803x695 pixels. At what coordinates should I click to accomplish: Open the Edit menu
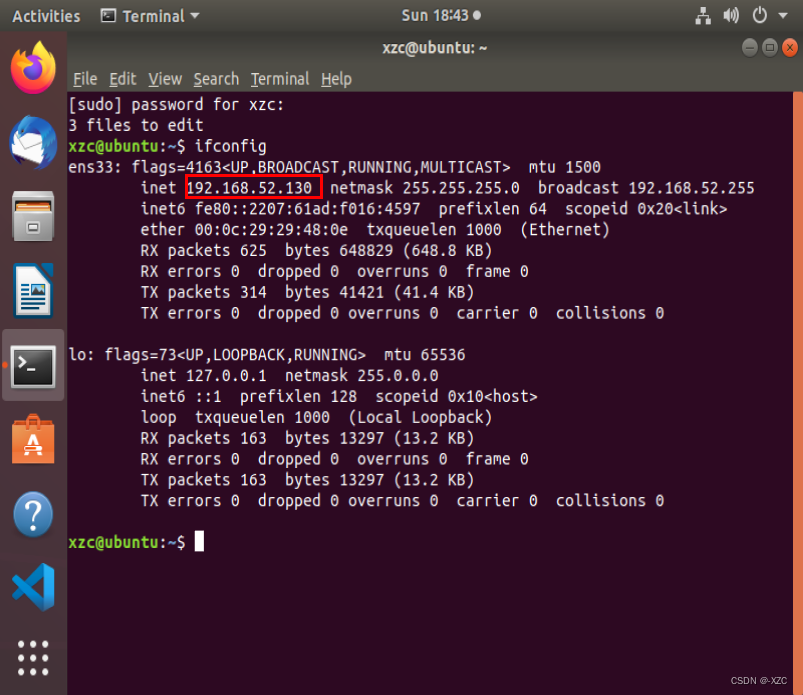pyautogui.click(x=123, y=79)
